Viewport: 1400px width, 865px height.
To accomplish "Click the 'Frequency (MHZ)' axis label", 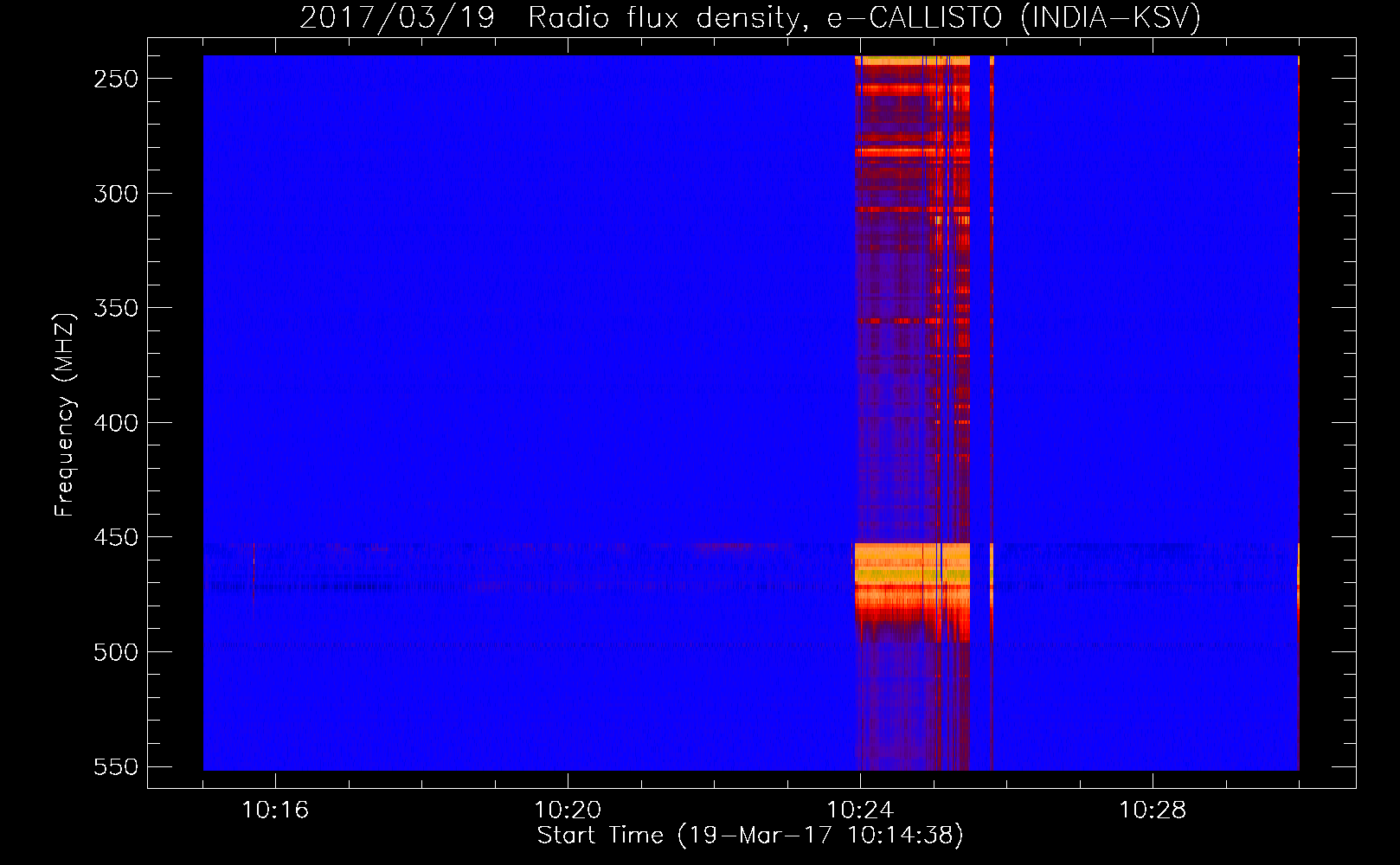I will [64, 414].
